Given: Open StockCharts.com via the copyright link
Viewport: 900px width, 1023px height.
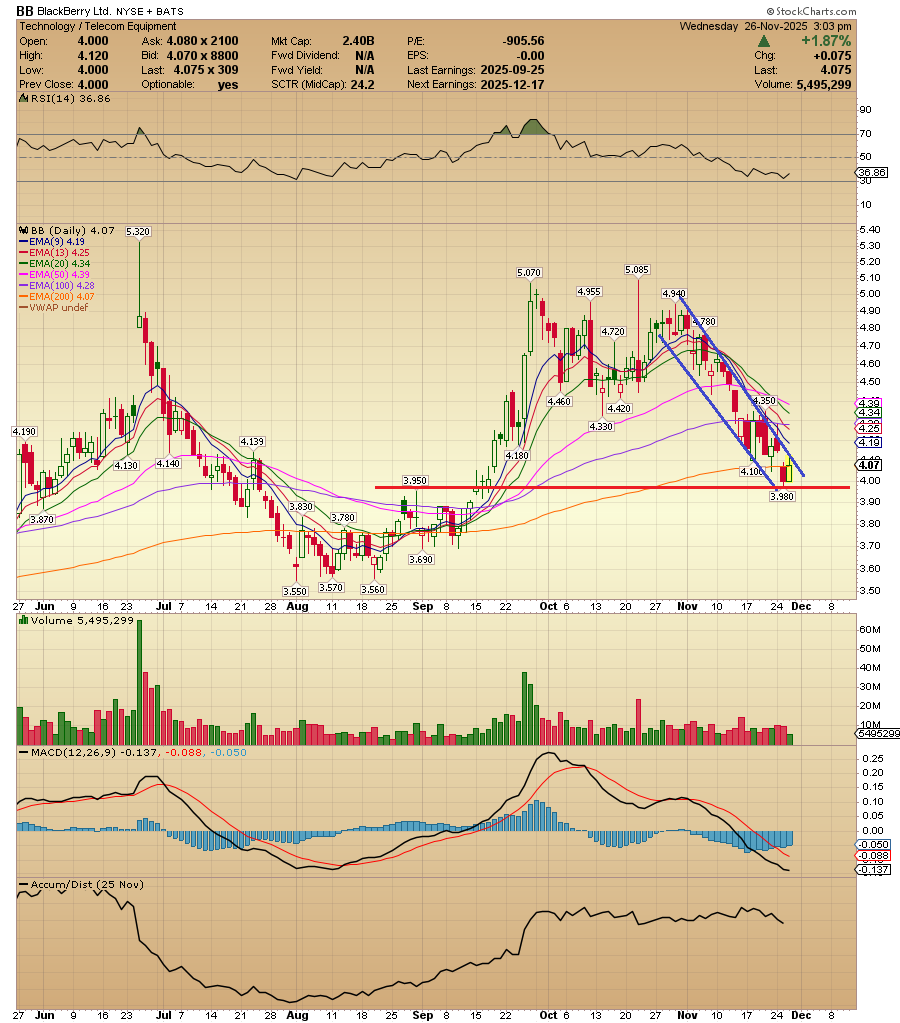Looking at the screenshot, I should (812, 10).
